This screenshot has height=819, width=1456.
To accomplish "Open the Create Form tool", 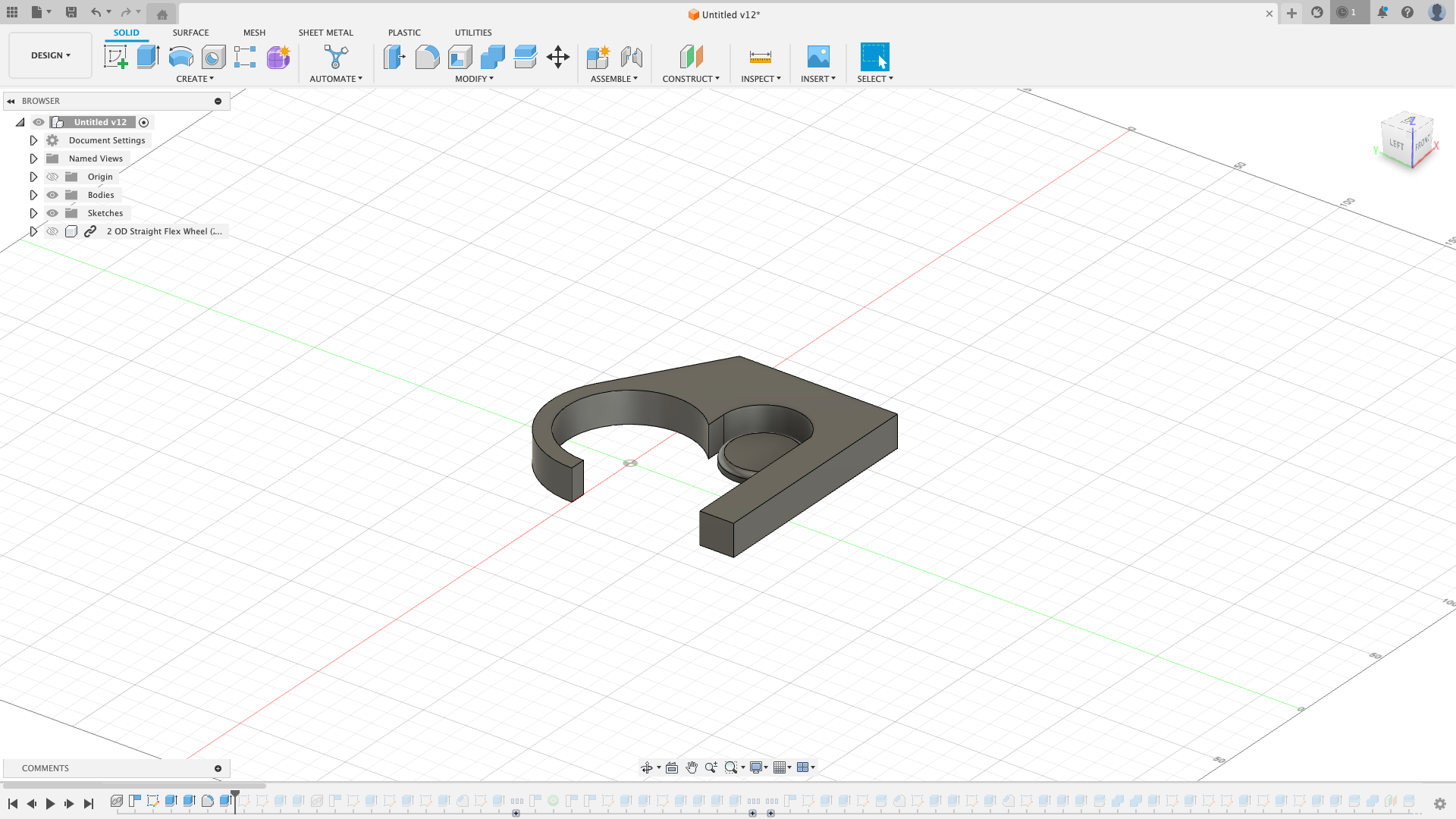I will pyautogui.click(x=278, y=57).
